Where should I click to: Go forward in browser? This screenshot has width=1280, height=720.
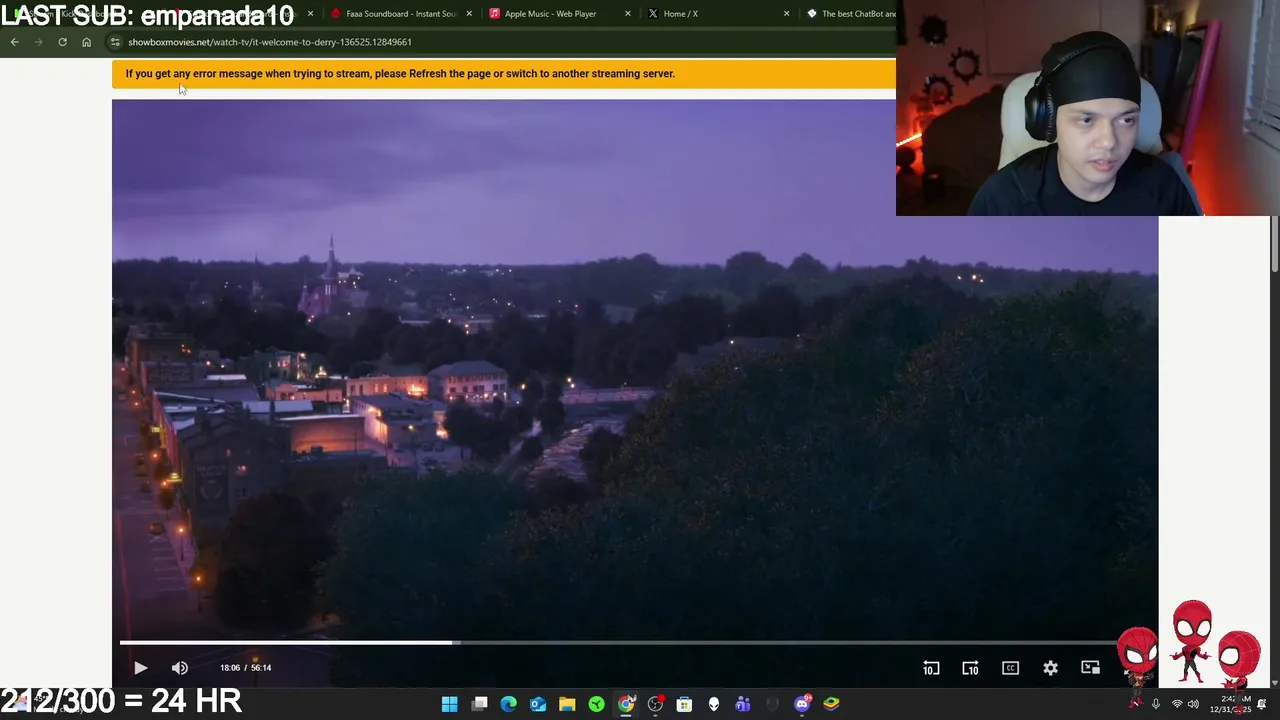38,42
